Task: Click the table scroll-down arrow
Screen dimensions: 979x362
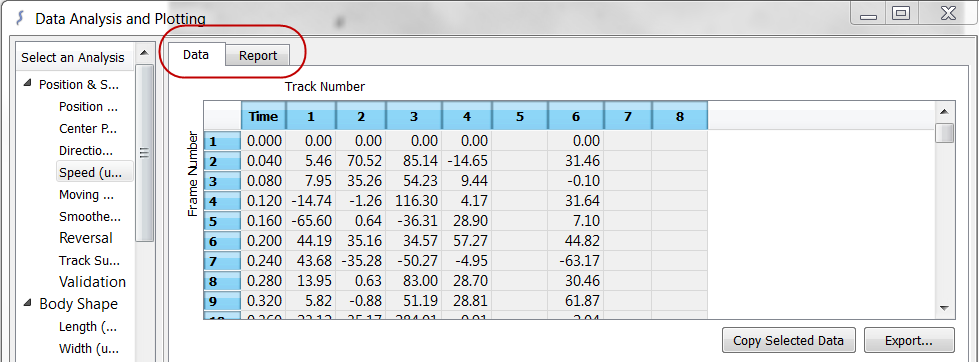Action: pos(944,308)
